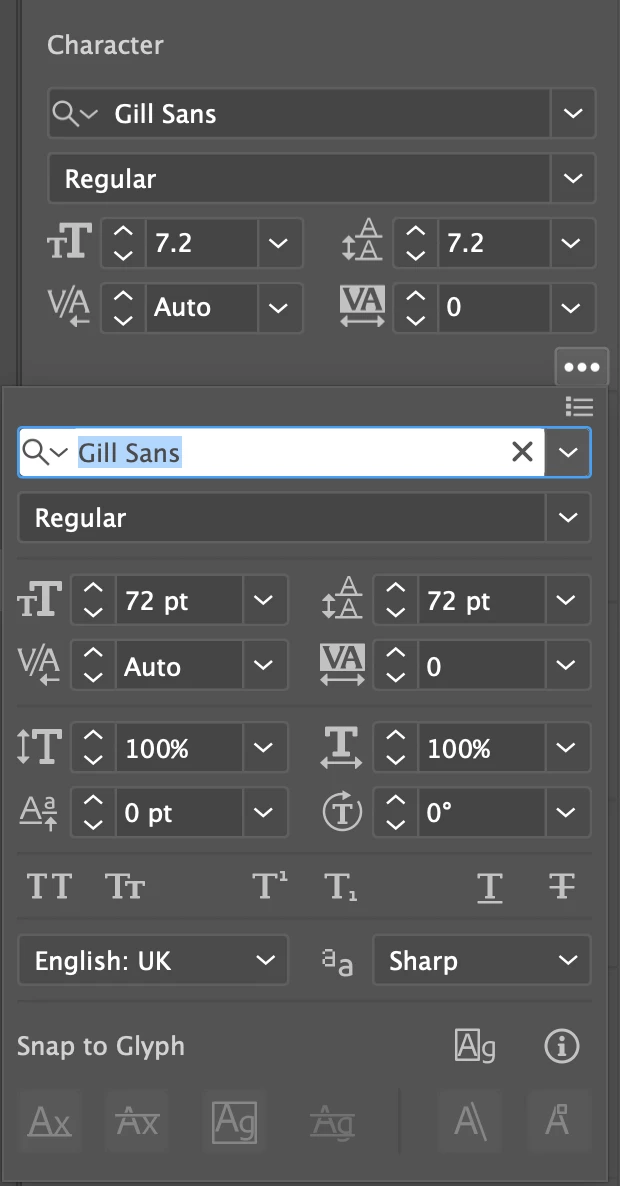Step the baseline shift 0 pt stepper
This screenshot has width=620, height=1186.
(x=94, y=812)
